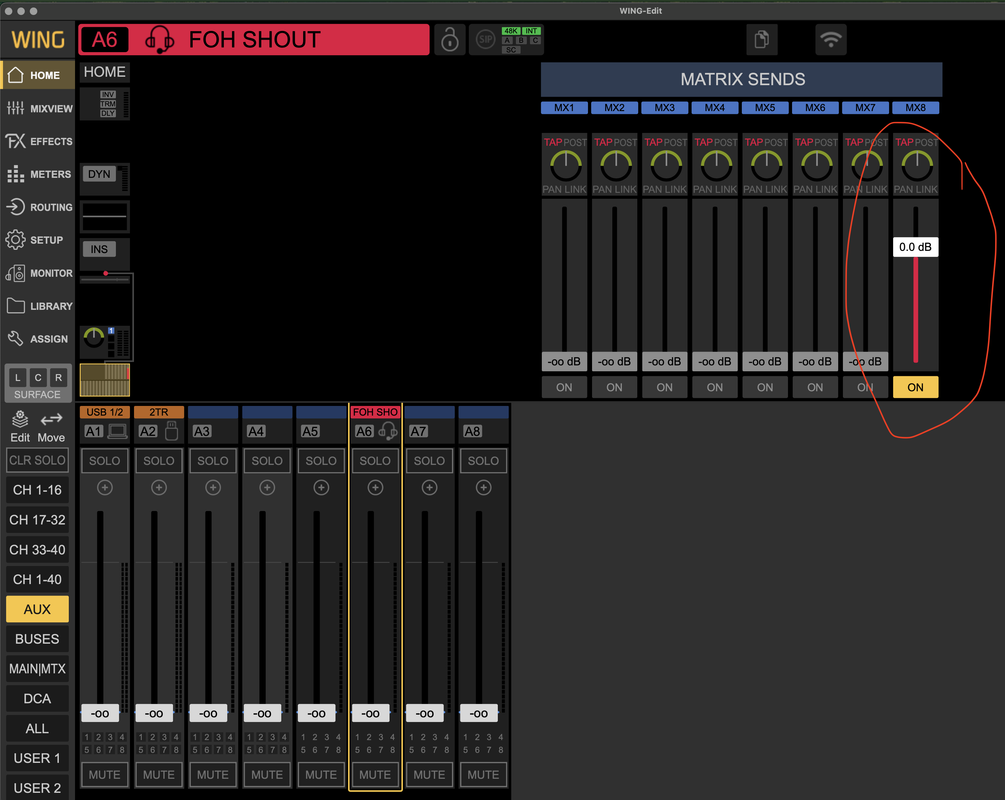Click the A1 channel fader handle
The image size is (1005, 800).
coord(100,713)
